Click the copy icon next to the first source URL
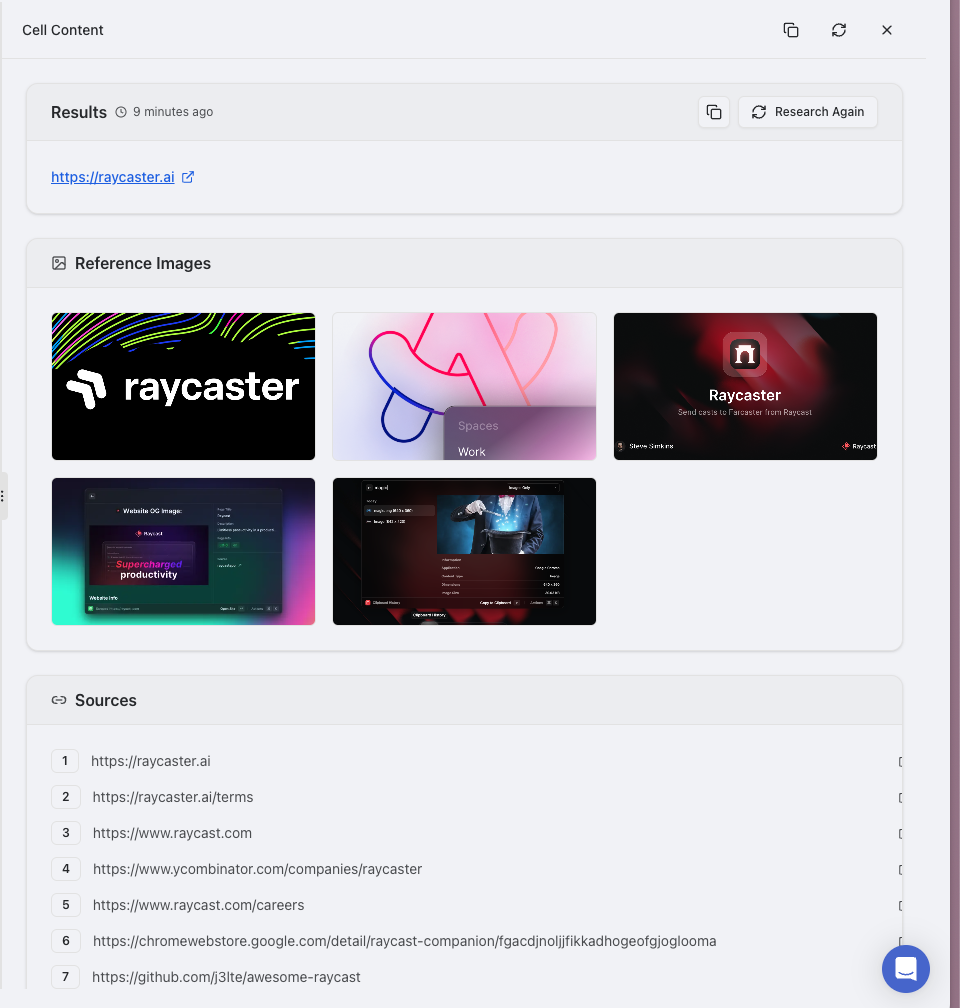This screenshot has width=960, height=1008. [x=899, y=761]
